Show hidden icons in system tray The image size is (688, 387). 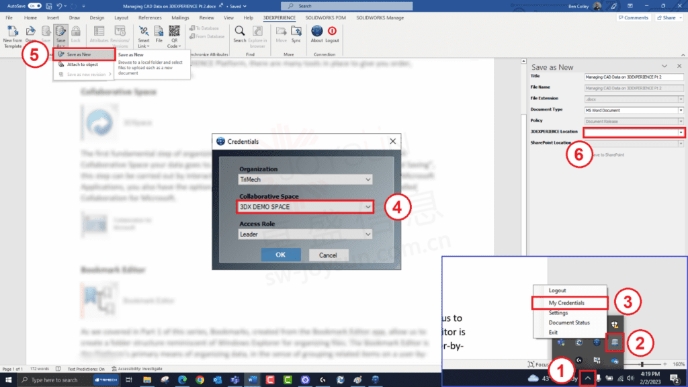[x=588, y=378]
